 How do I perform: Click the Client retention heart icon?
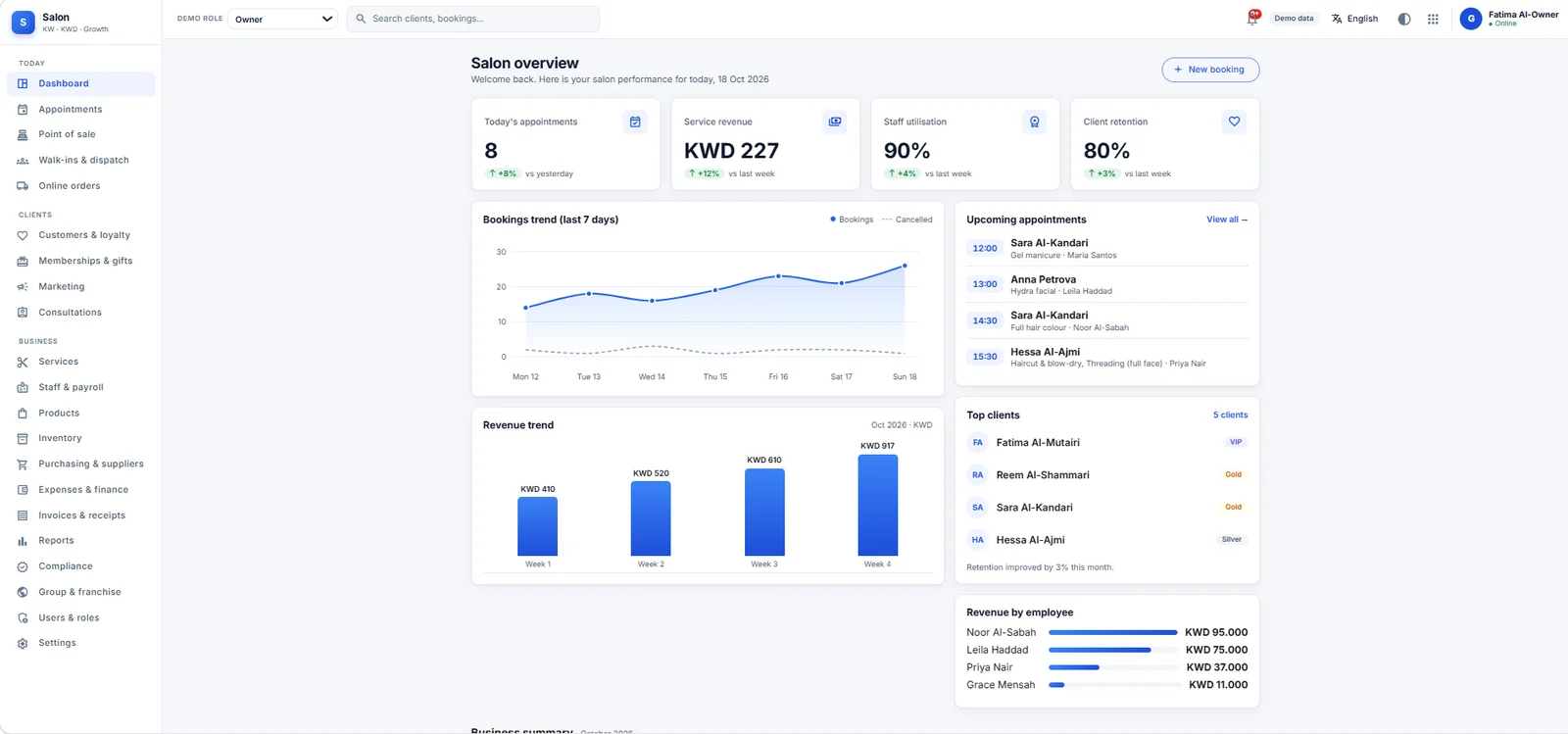tap(1235, 122)
